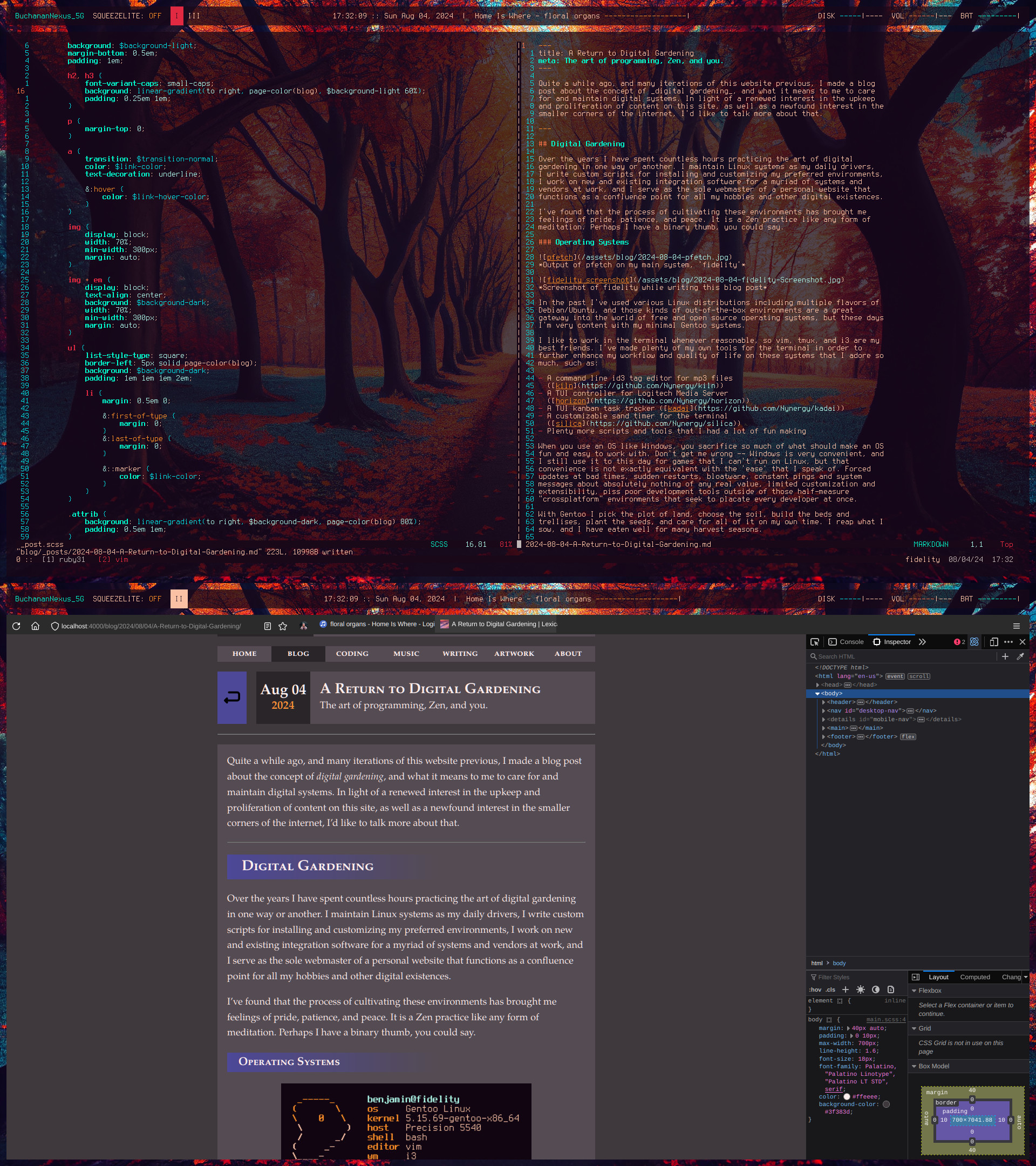
Task: Toggle light color scheme simulation
Action: [x=861, y=989]
